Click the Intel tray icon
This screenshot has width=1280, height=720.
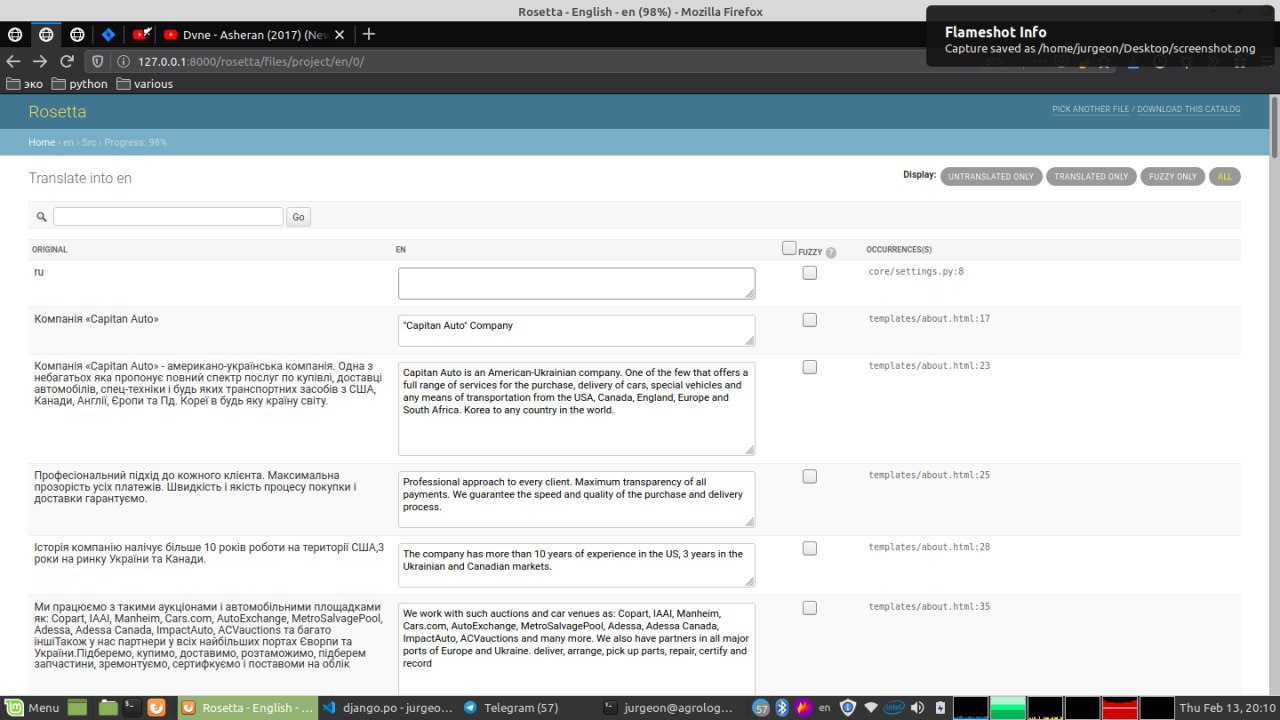point(894,708)
